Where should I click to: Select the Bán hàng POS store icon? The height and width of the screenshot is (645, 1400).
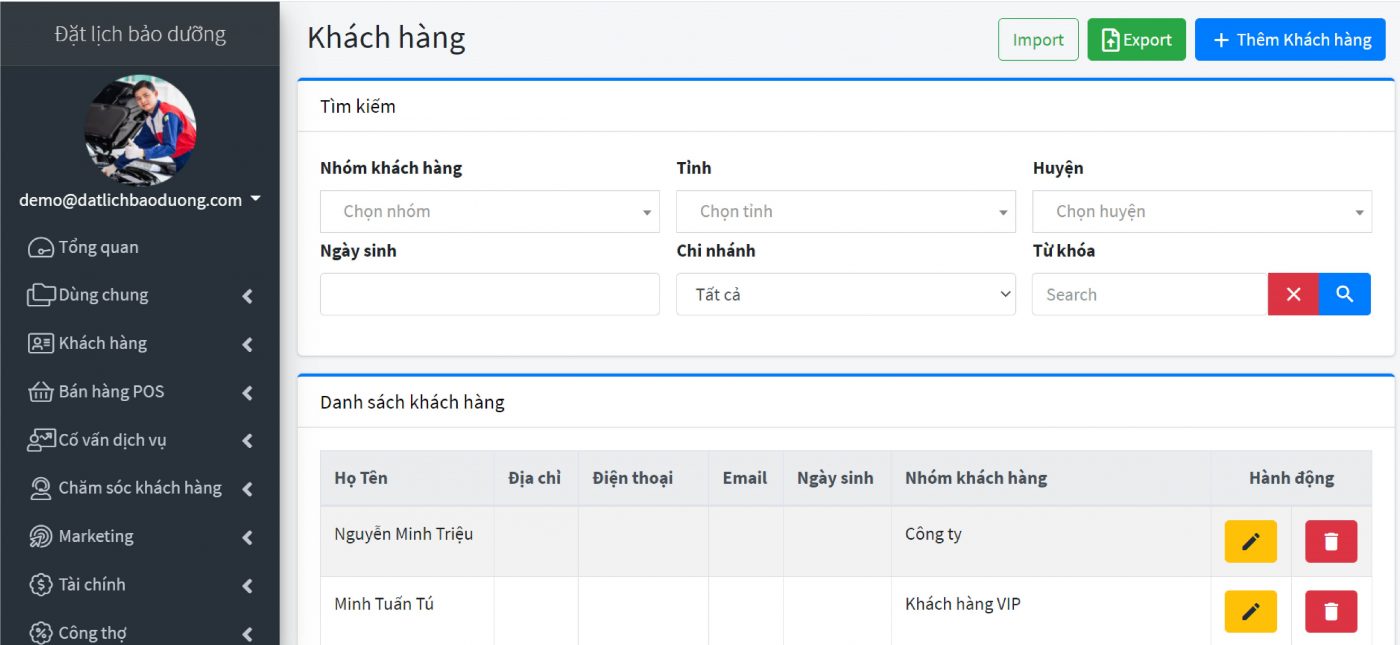point(37,391)
